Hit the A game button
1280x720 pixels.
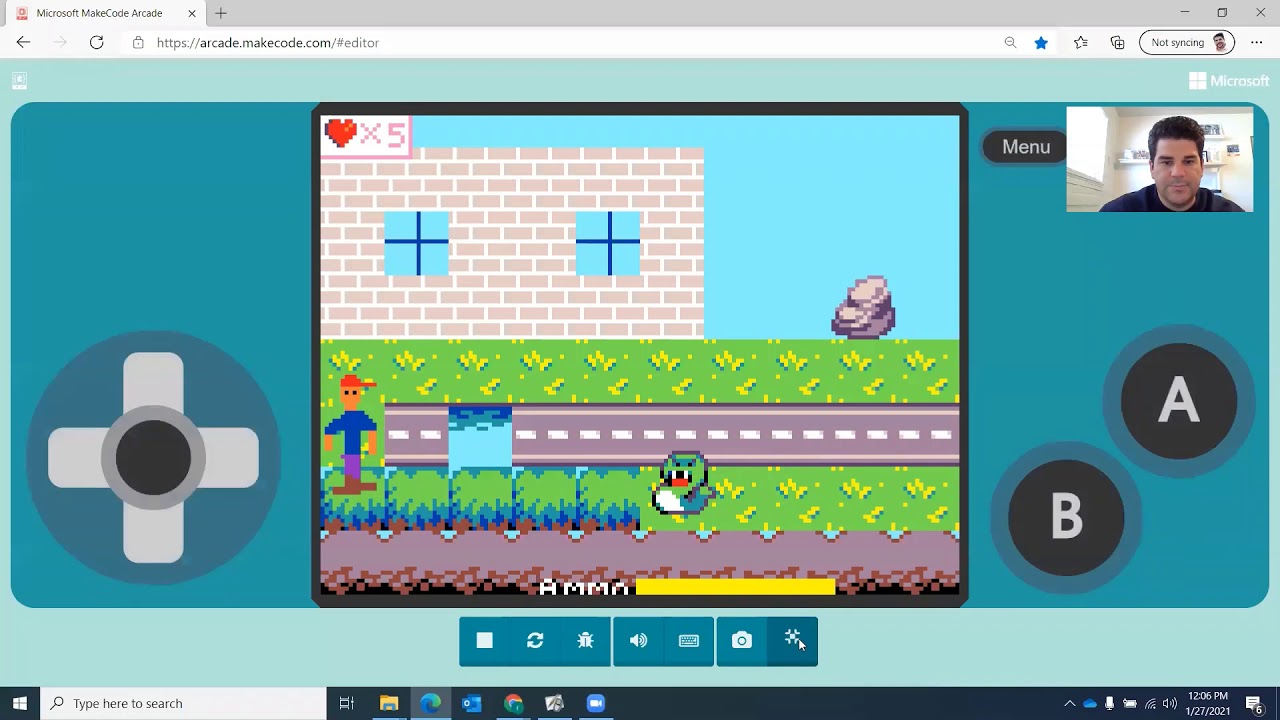(1178, 401)
